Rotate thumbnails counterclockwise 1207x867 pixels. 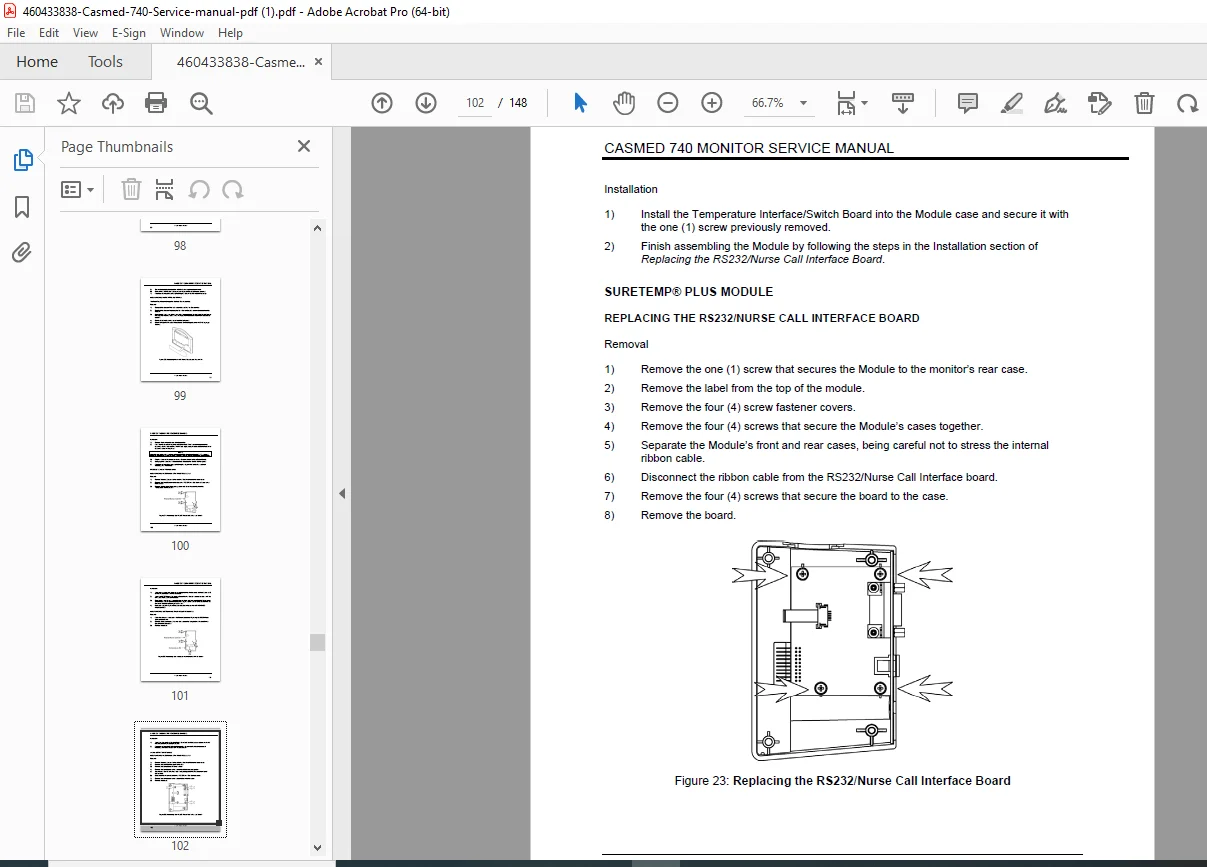point(199,189)
